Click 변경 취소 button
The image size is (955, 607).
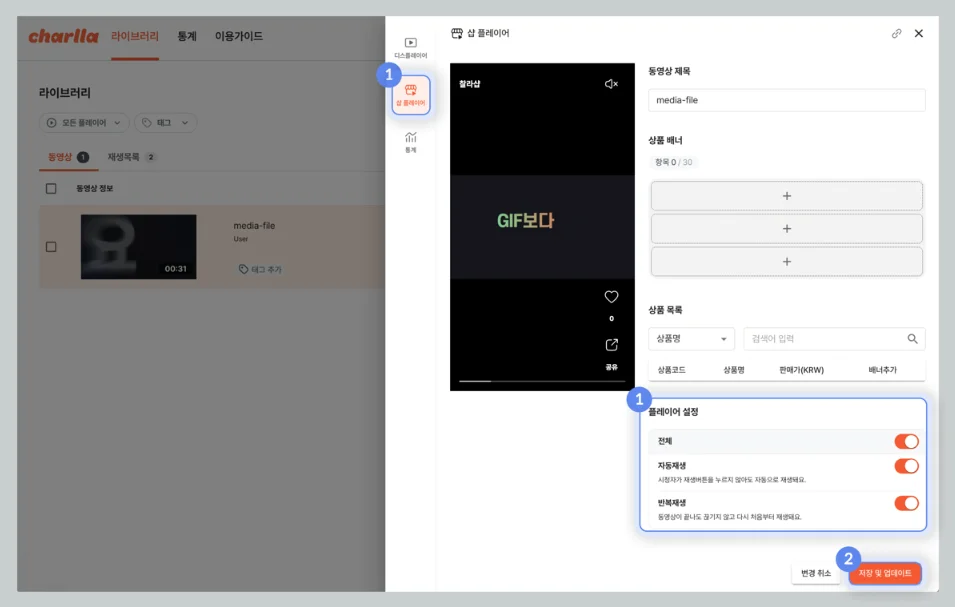pyautogui.click(x=816, y=574)
